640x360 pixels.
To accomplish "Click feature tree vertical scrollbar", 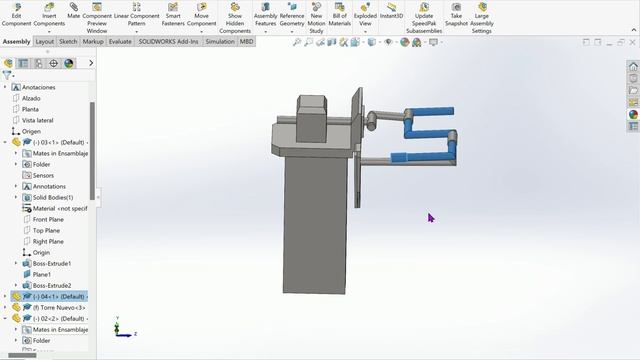I will pos(92,151).
